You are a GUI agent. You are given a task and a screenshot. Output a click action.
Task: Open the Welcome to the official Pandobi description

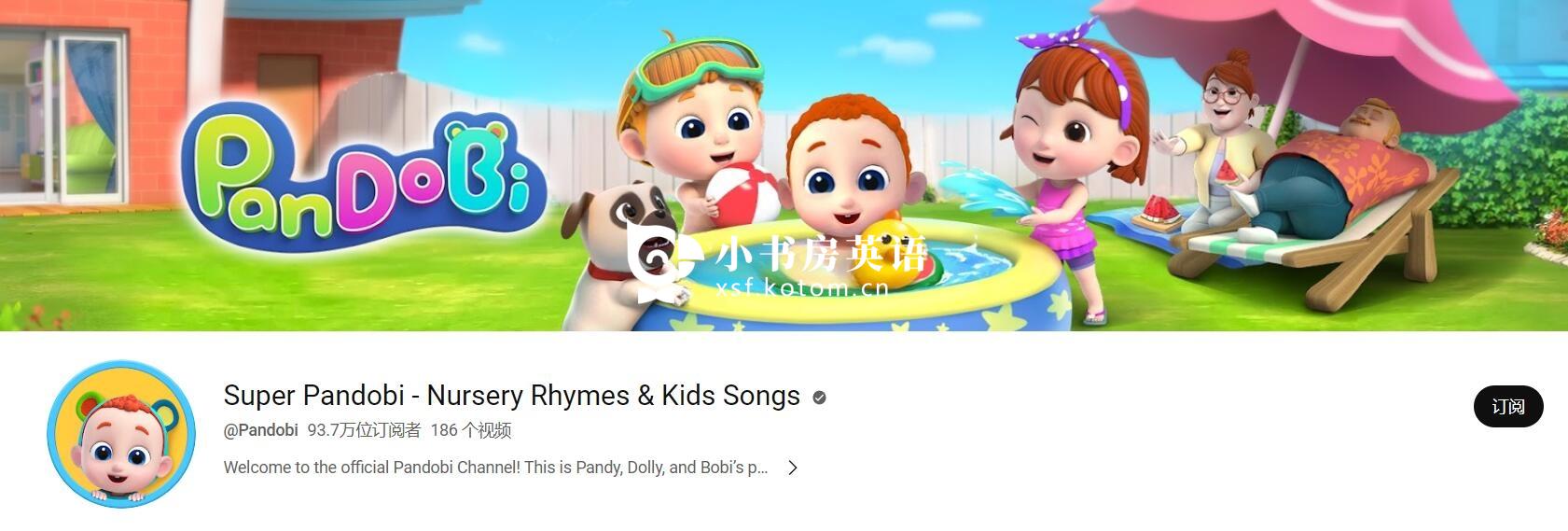495,468
